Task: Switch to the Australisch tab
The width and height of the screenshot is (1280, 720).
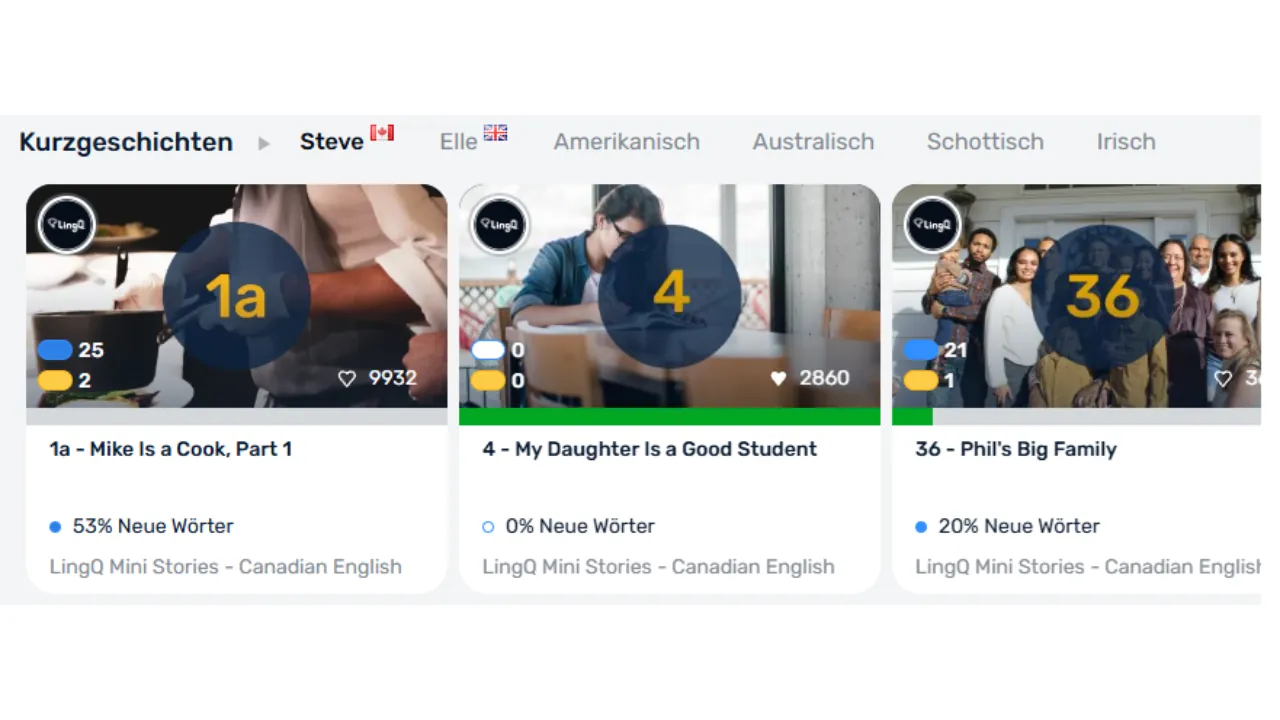Action: click(813, 142)
